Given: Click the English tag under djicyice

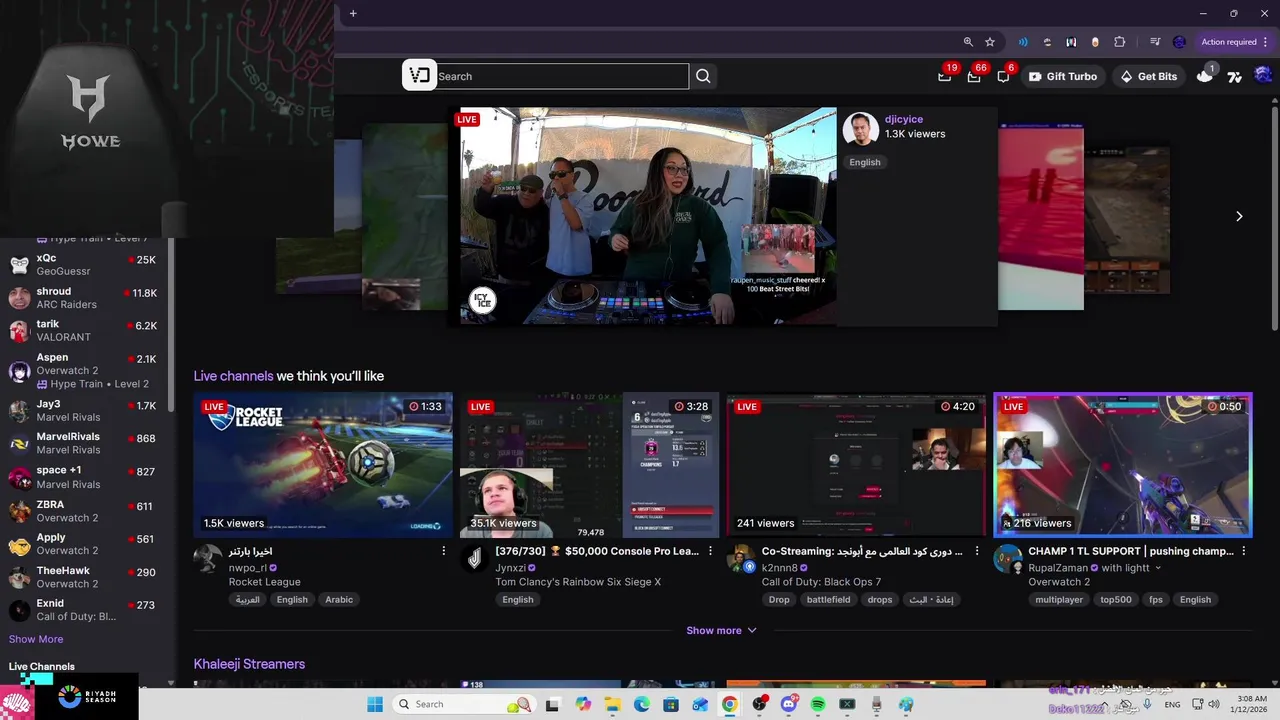Looking at the screenshot, I should coord(865,162).
